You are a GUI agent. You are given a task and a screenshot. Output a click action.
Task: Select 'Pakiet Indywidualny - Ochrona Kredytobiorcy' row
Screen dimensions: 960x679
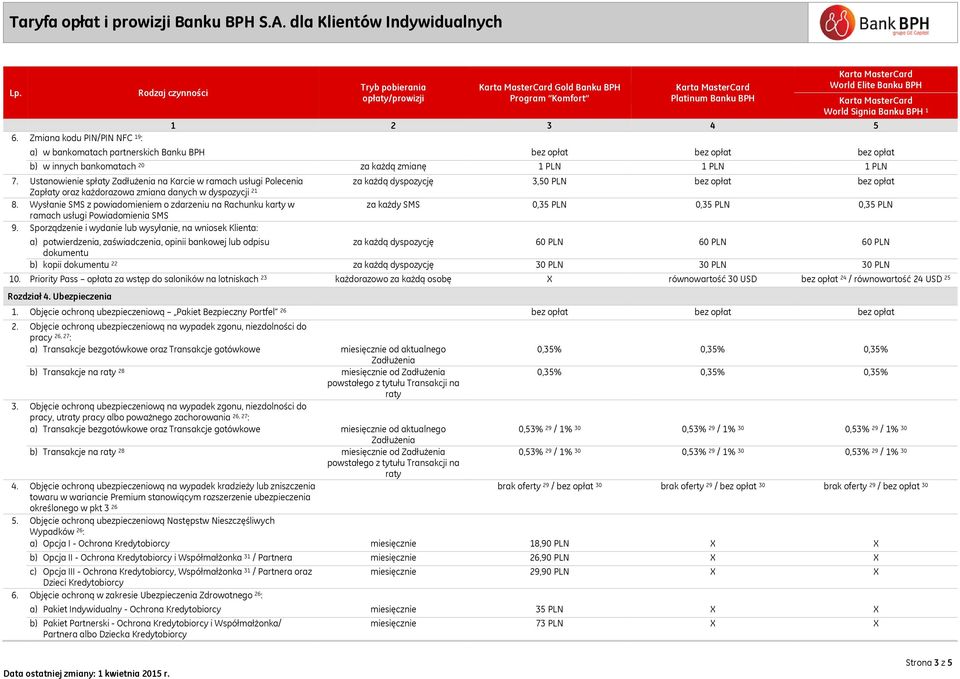(x=132, y=610)
